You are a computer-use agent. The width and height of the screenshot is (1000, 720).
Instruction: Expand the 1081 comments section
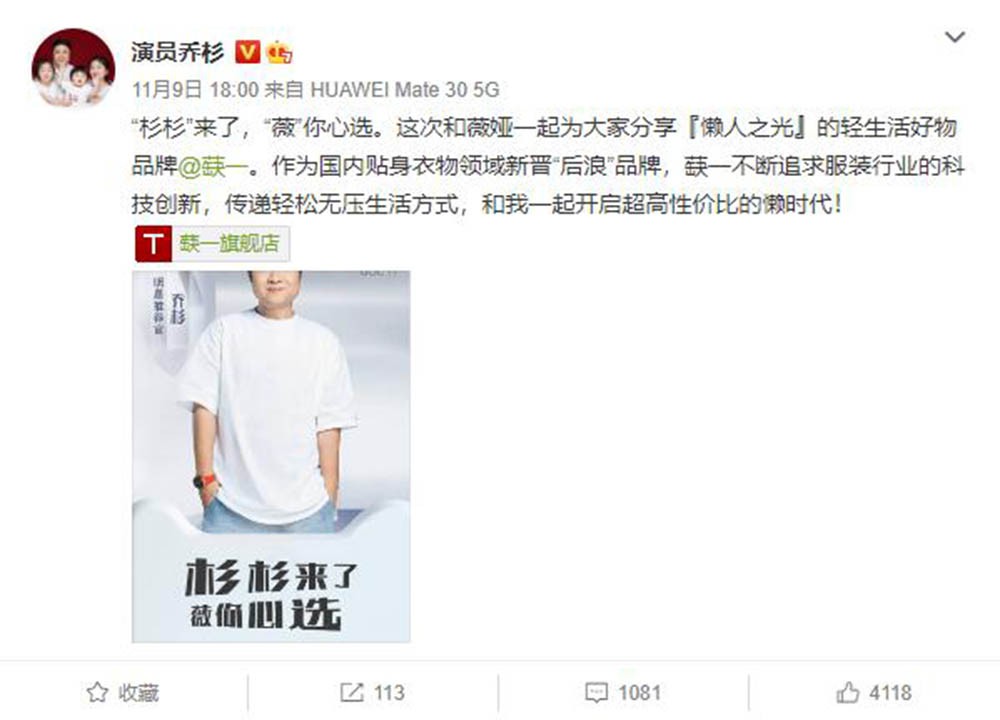[622, 693]
